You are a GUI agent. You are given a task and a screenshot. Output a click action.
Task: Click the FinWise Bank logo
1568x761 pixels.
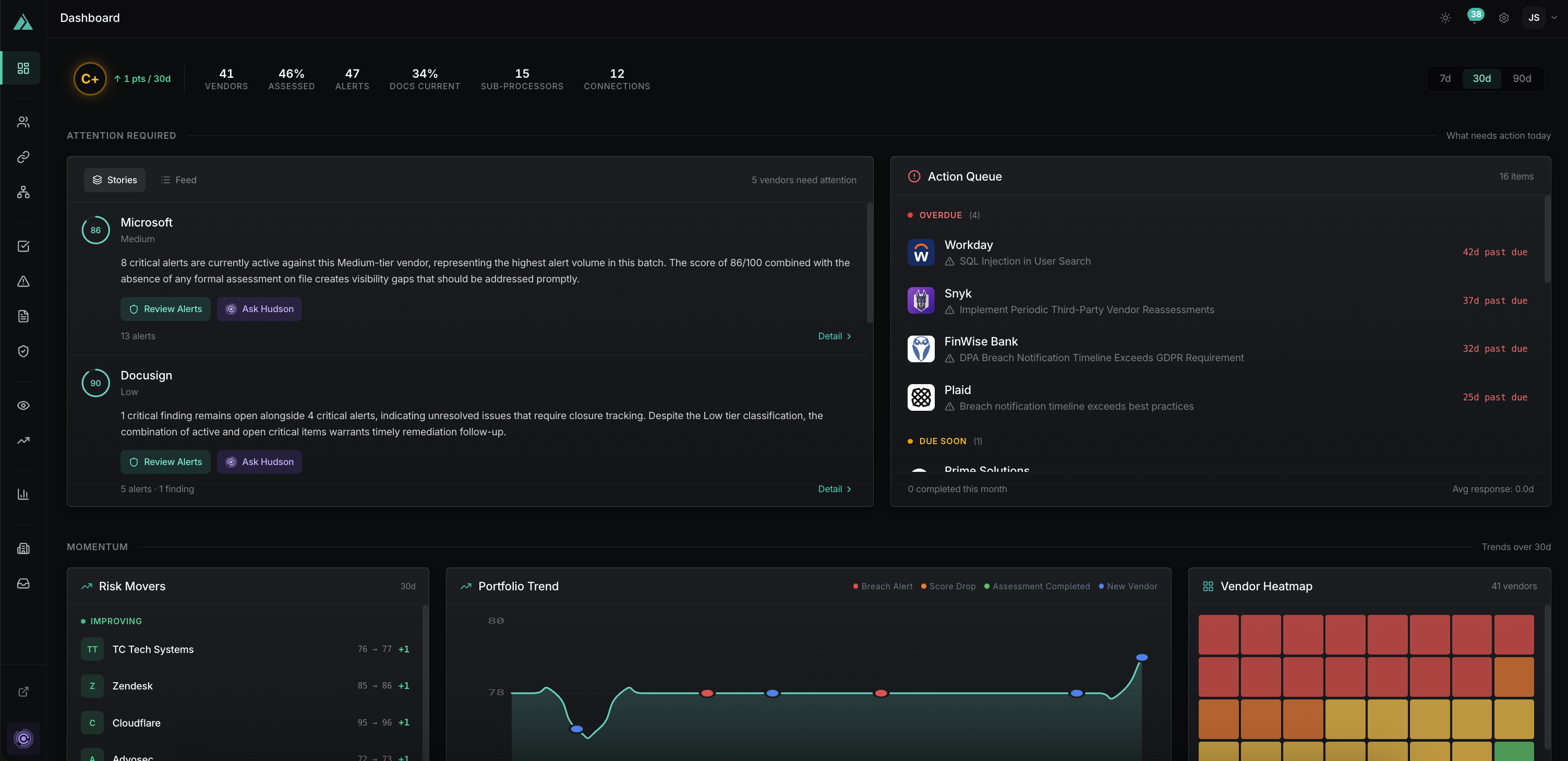(x=921, y=349)
